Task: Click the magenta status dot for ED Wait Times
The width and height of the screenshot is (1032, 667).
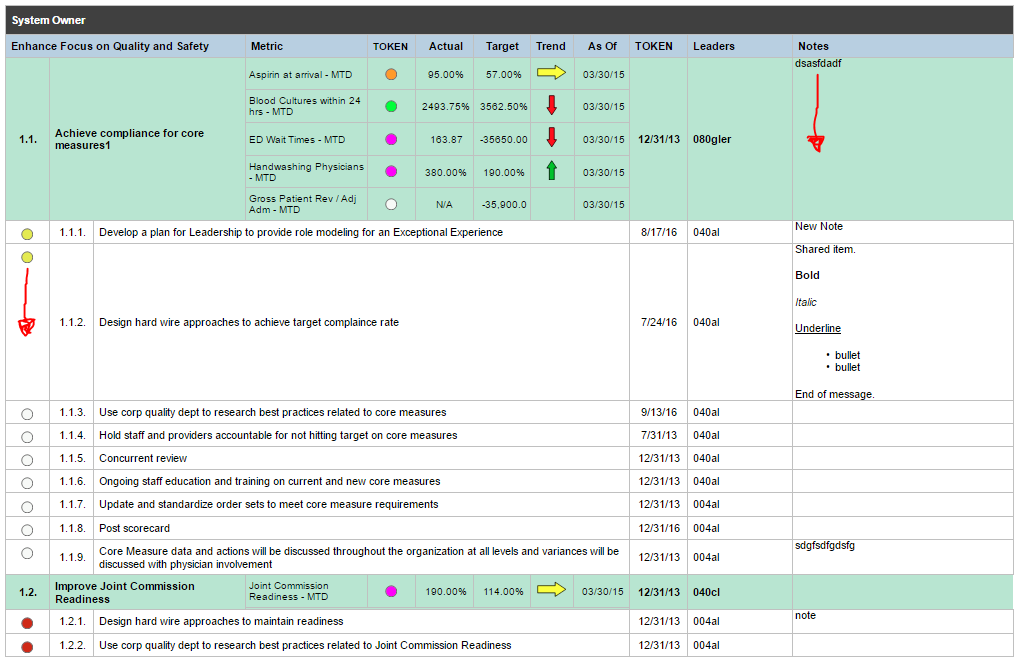Action: pos(391,139)
